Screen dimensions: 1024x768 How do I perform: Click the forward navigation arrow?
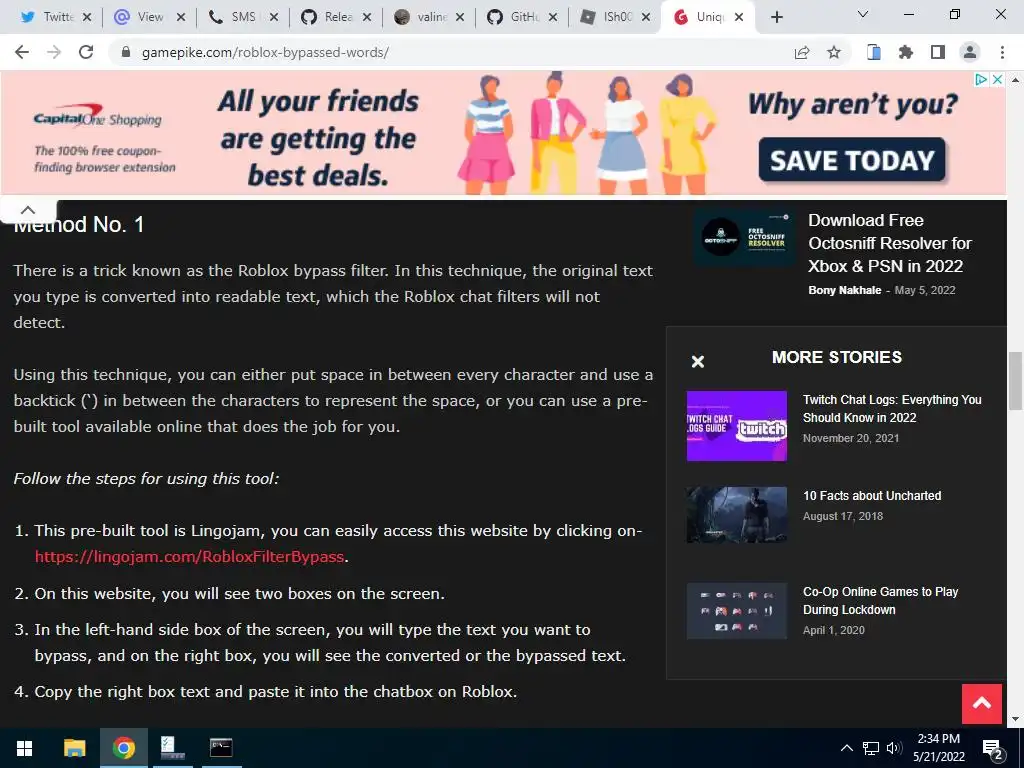54,52
